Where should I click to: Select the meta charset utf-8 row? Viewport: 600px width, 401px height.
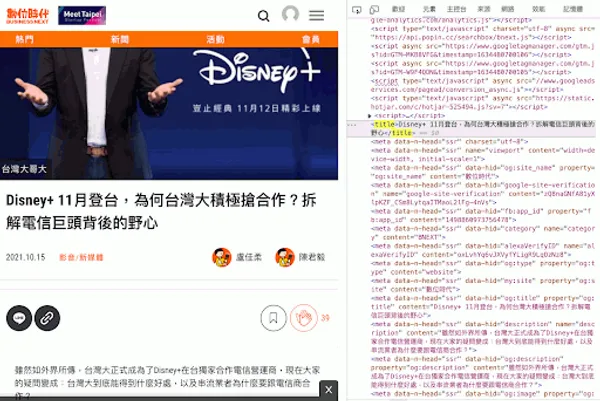(x=450, y=142)
